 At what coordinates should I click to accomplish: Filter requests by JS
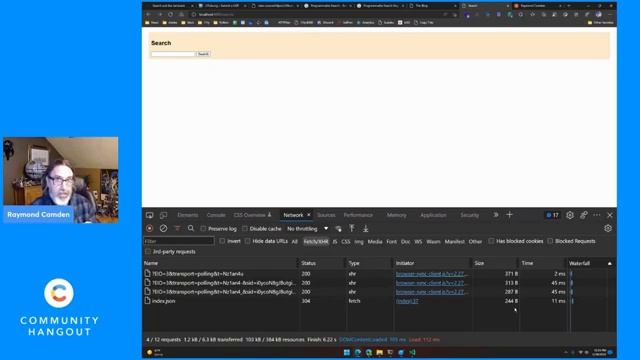pos(335,242)
